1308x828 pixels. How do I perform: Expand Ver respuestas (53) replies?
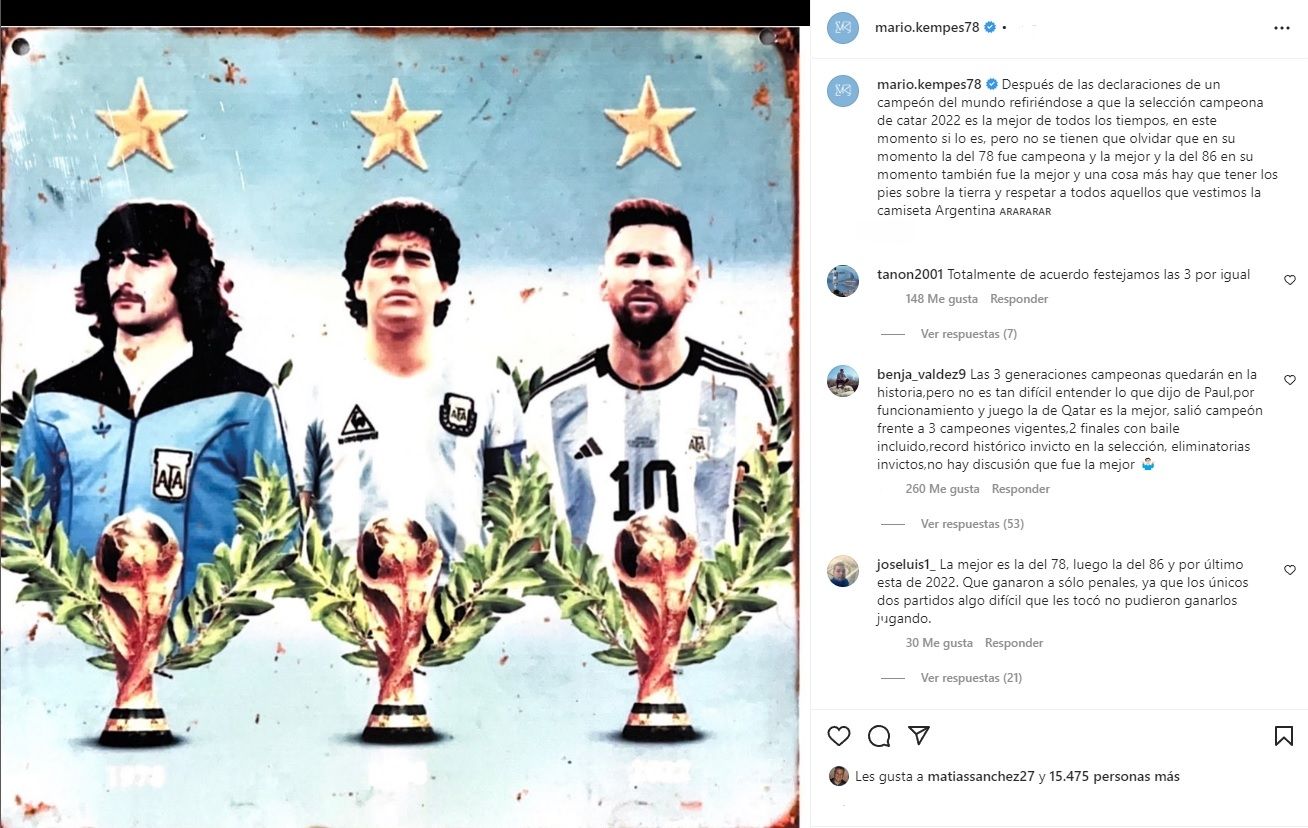coord(972,524)
